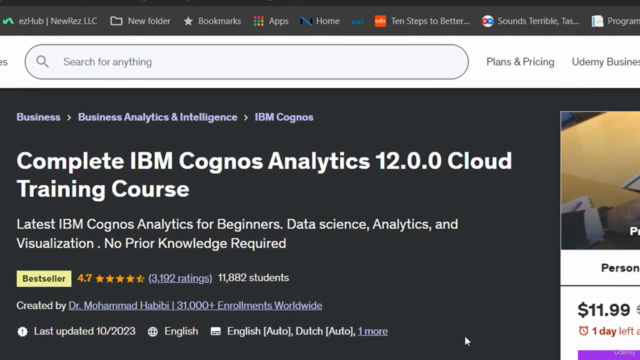Screen dimensions: 640x360
Task: Open the Program bookmark
Action: [x=616, y=21]
